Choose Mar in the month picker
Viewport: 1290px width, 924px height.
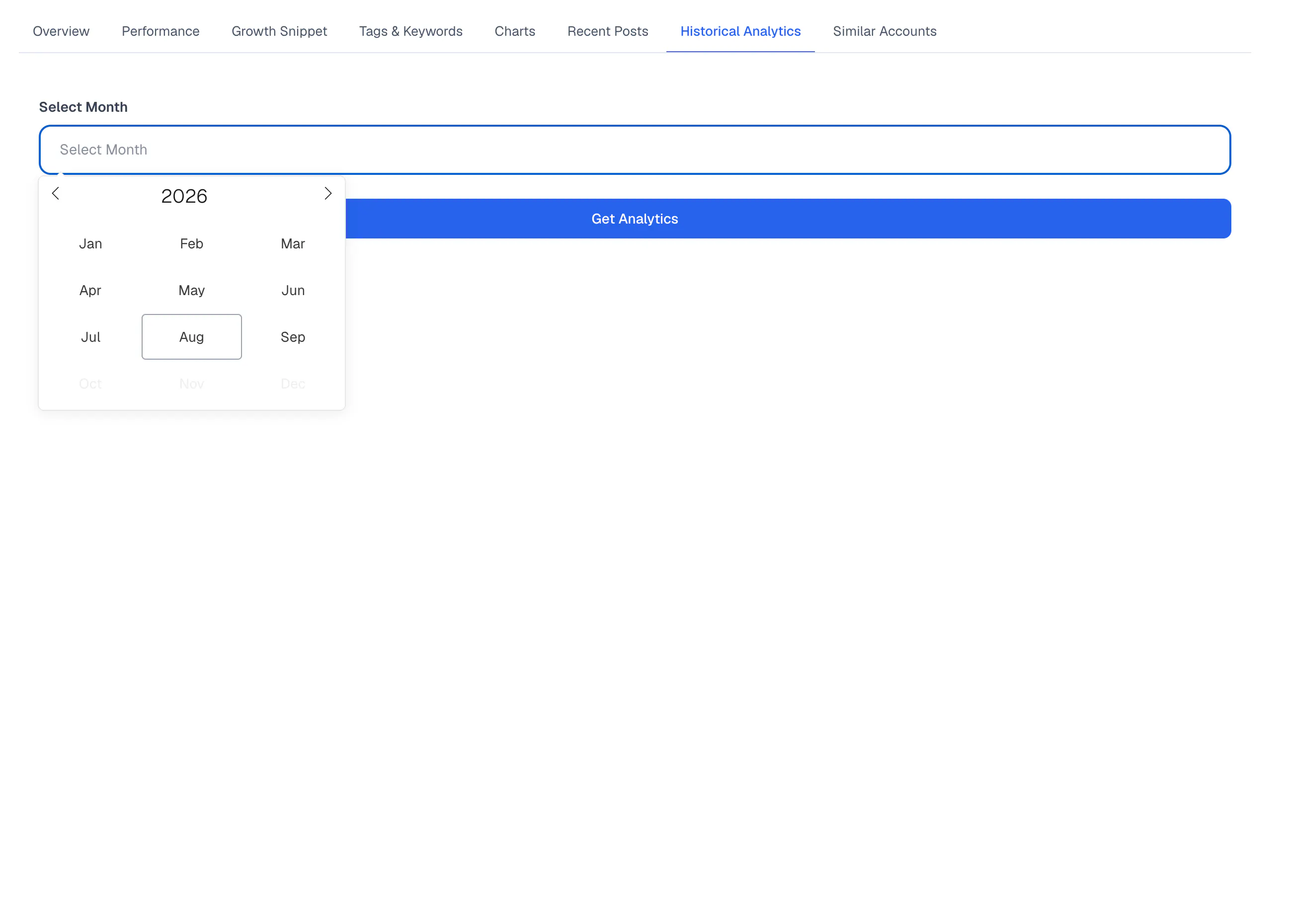tap(293, 244)
